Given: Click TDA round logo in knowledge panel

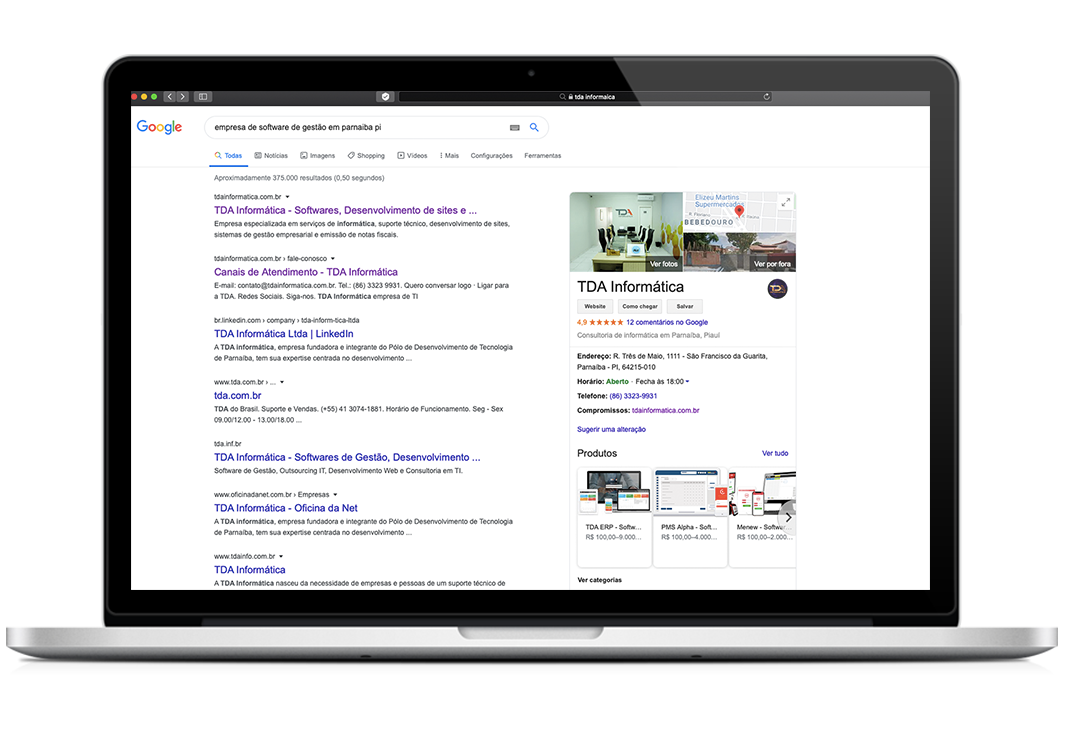Looking at the screenshot, I should (777, 289).
